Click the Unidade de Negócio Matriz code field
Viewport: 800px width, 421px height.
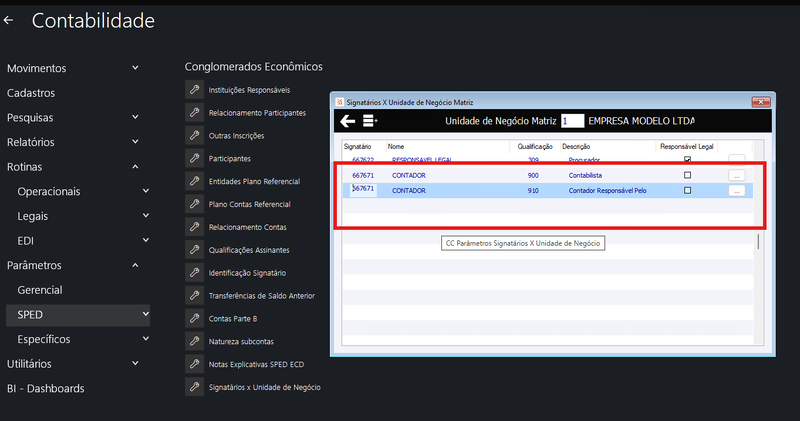(572, 121)
